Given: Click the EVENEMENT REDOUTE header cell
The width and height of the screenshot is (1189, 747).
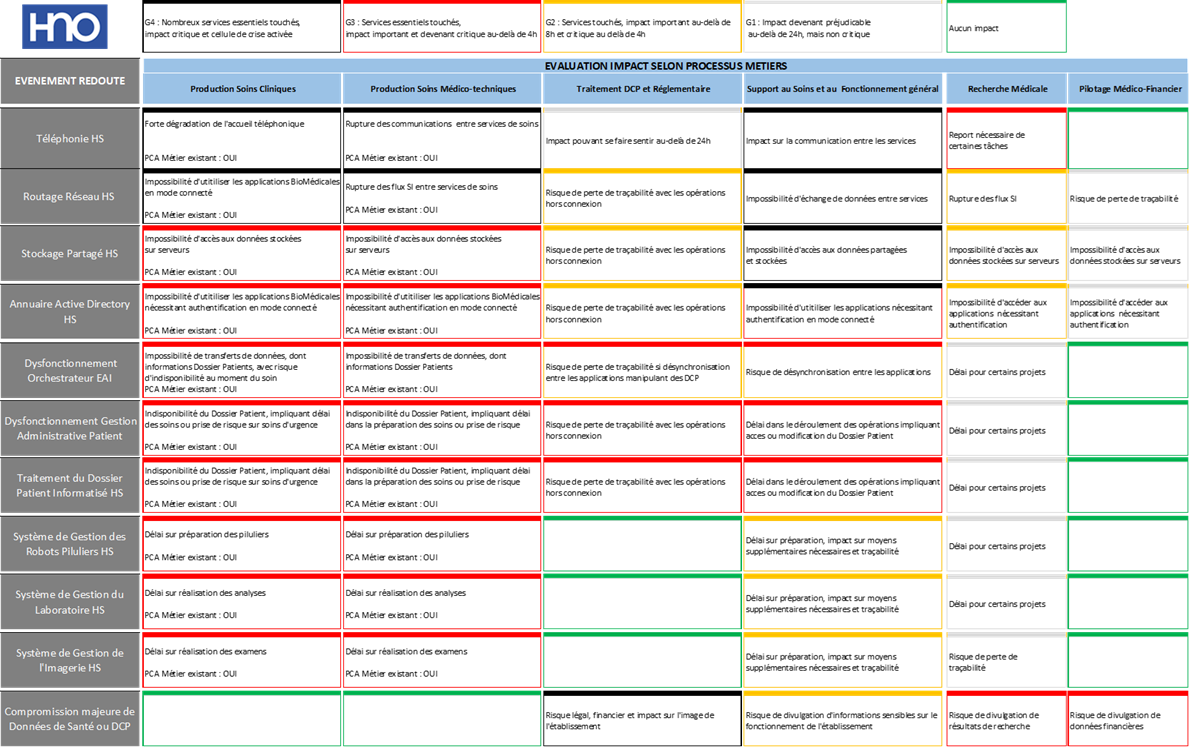Looking at the screenshot, I should tap(70, 80).
